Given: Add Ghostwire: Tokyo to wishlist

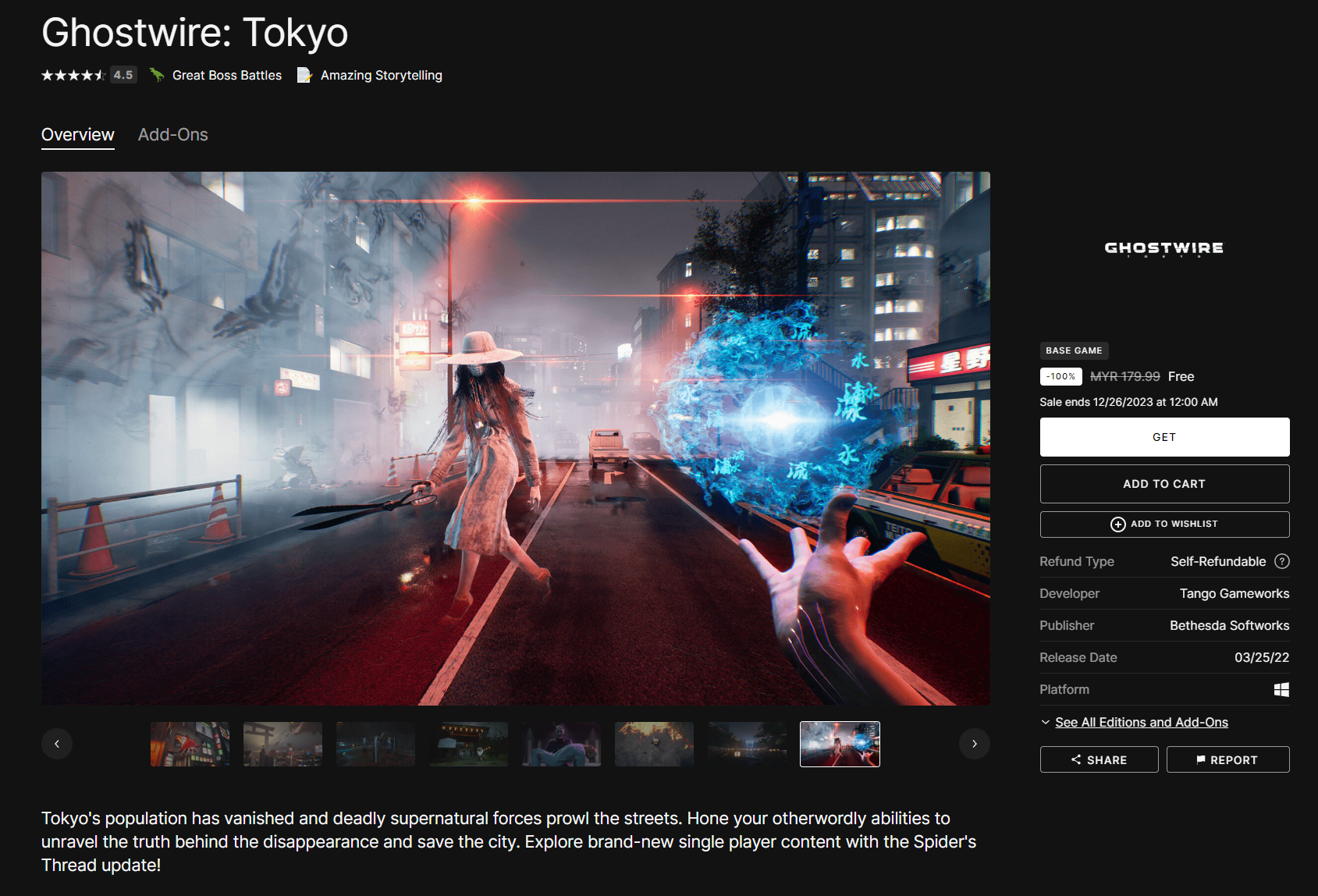Looking at the screenshot, I should click(1164, 524).
